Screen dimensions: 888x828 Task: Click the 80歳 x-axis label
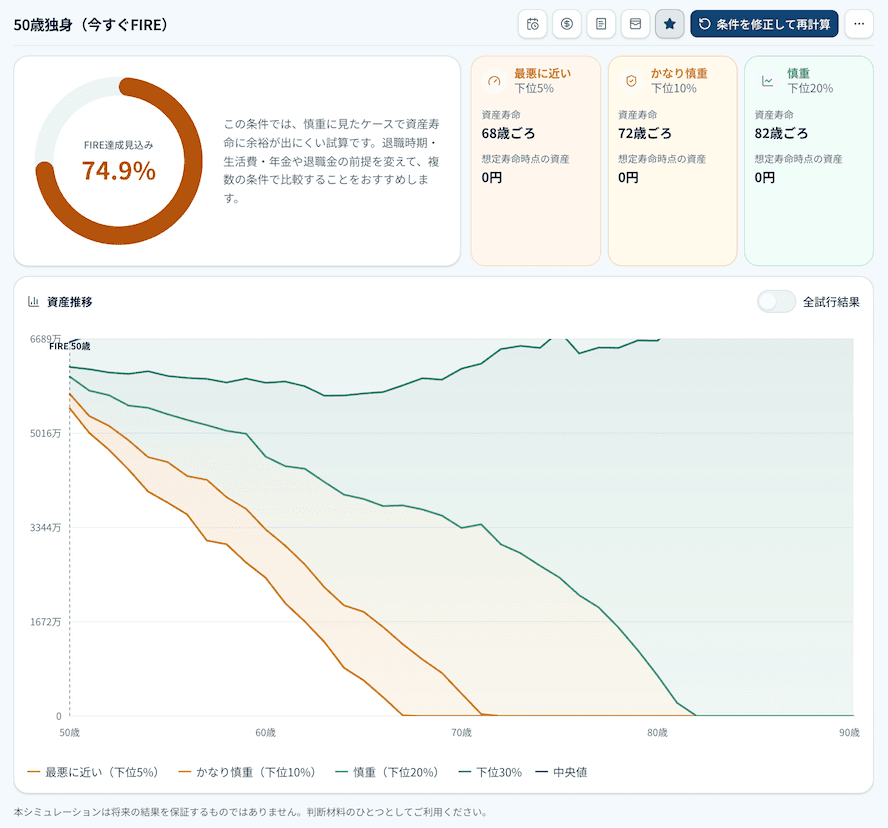[x=658, y=732]
